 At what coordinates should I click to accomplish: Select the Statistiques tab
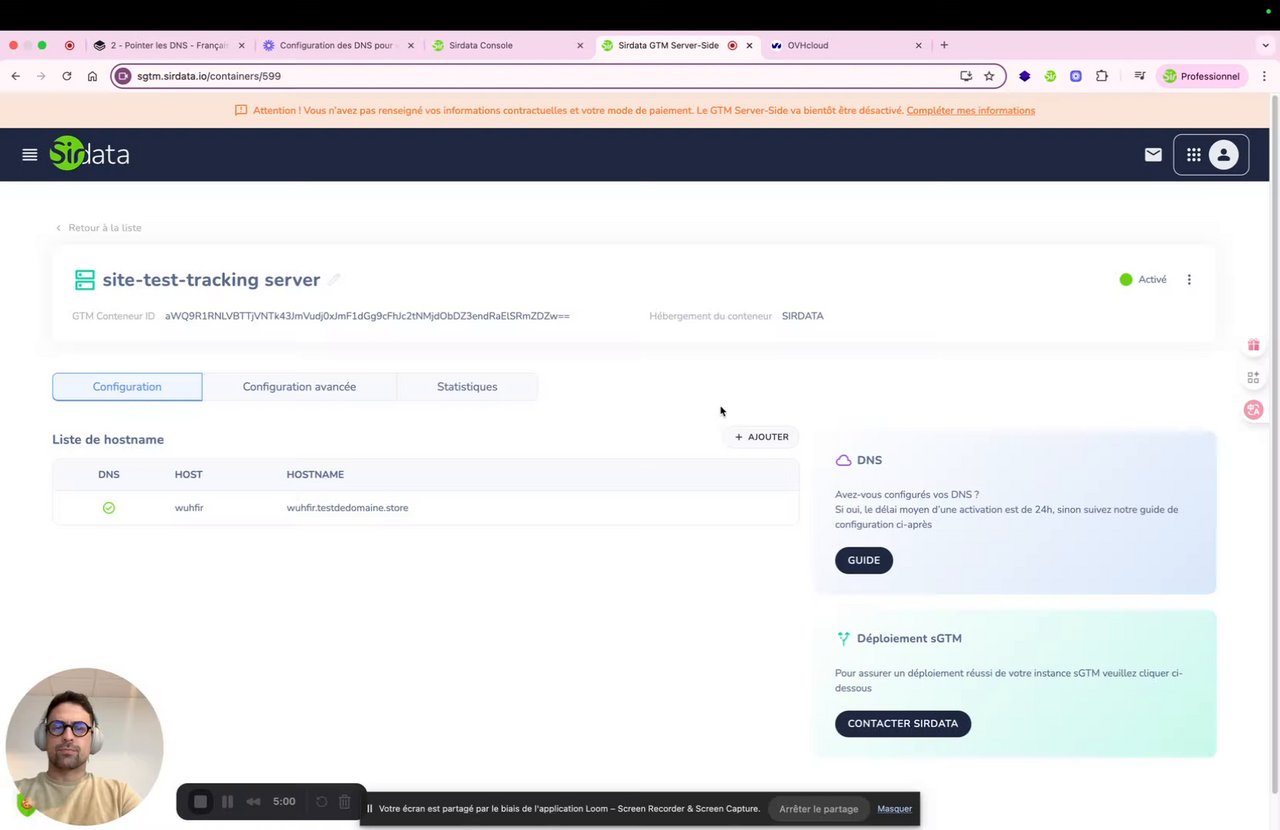point(467,387)
